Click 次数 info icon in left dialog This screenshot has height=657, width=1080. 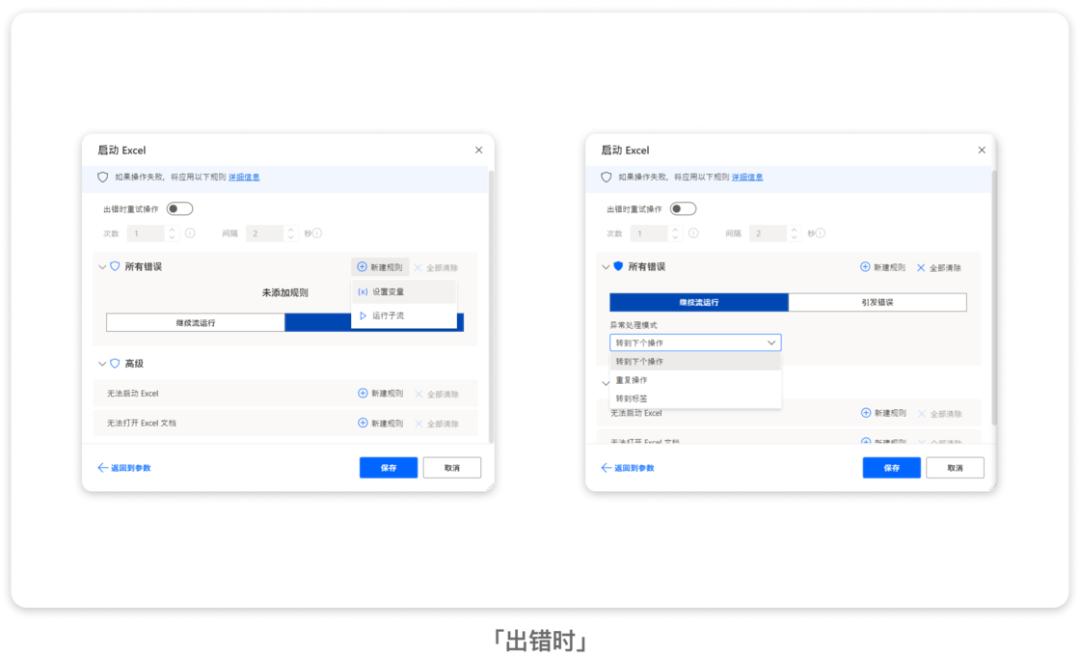point(190,233)
